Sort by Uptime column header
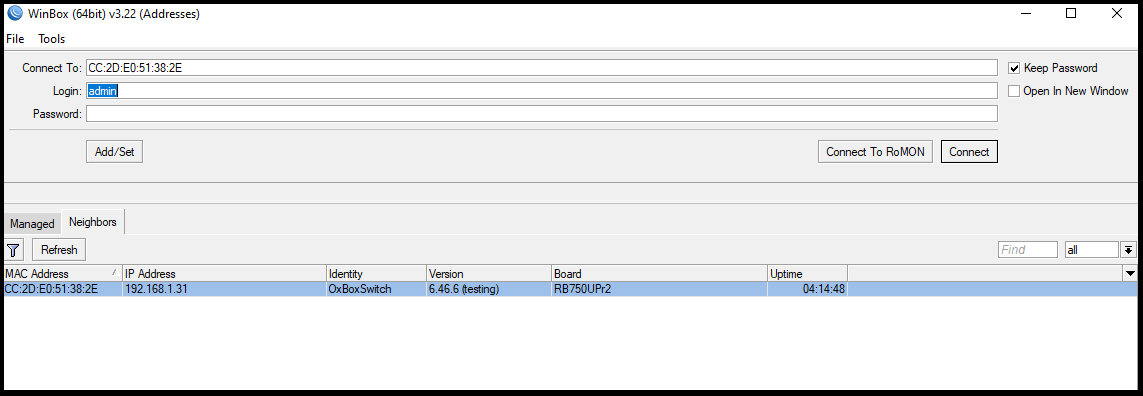This screenshot has width=1143, height=396. coord(807,273)
